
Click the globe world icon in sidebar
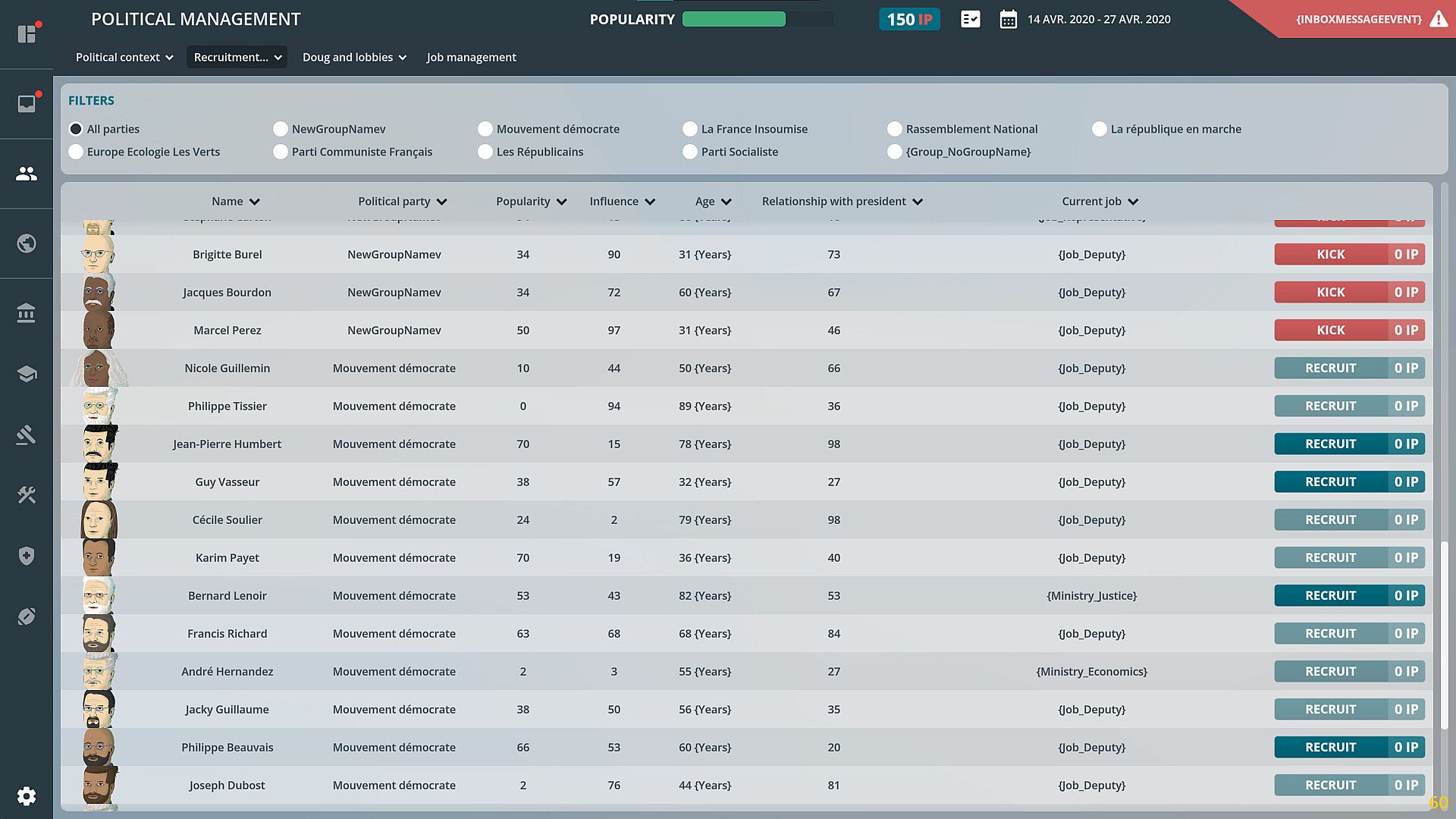point(27,243)
